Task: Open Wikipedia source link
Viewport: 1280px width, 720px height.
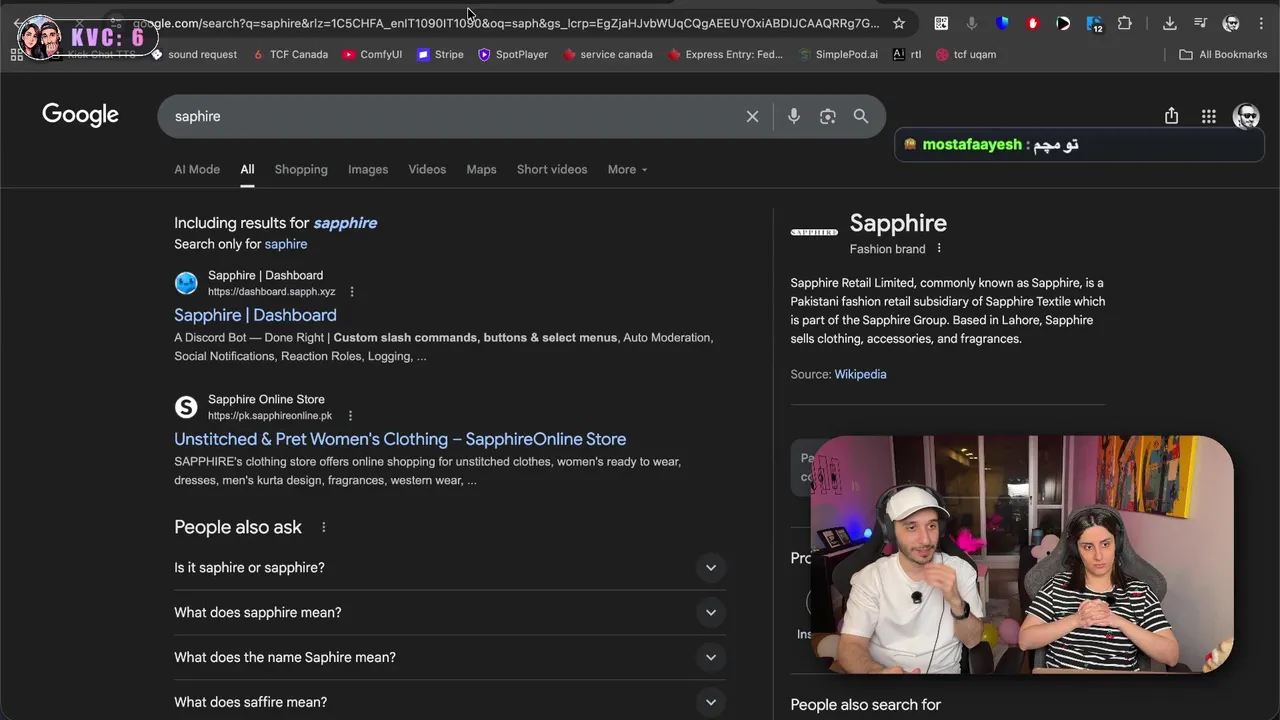Action: (860, 374)
